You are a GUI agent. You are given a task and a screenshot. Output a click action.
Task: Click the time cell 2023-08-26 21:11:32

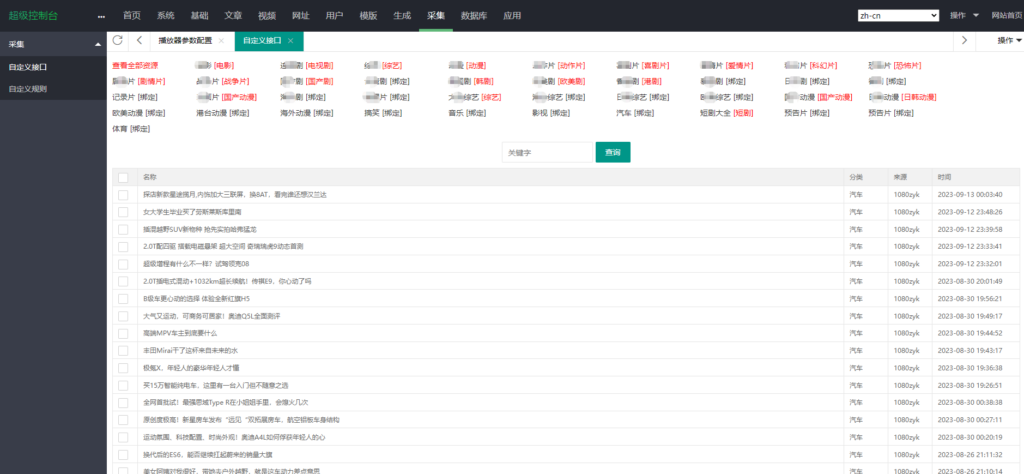pos(970,454)
